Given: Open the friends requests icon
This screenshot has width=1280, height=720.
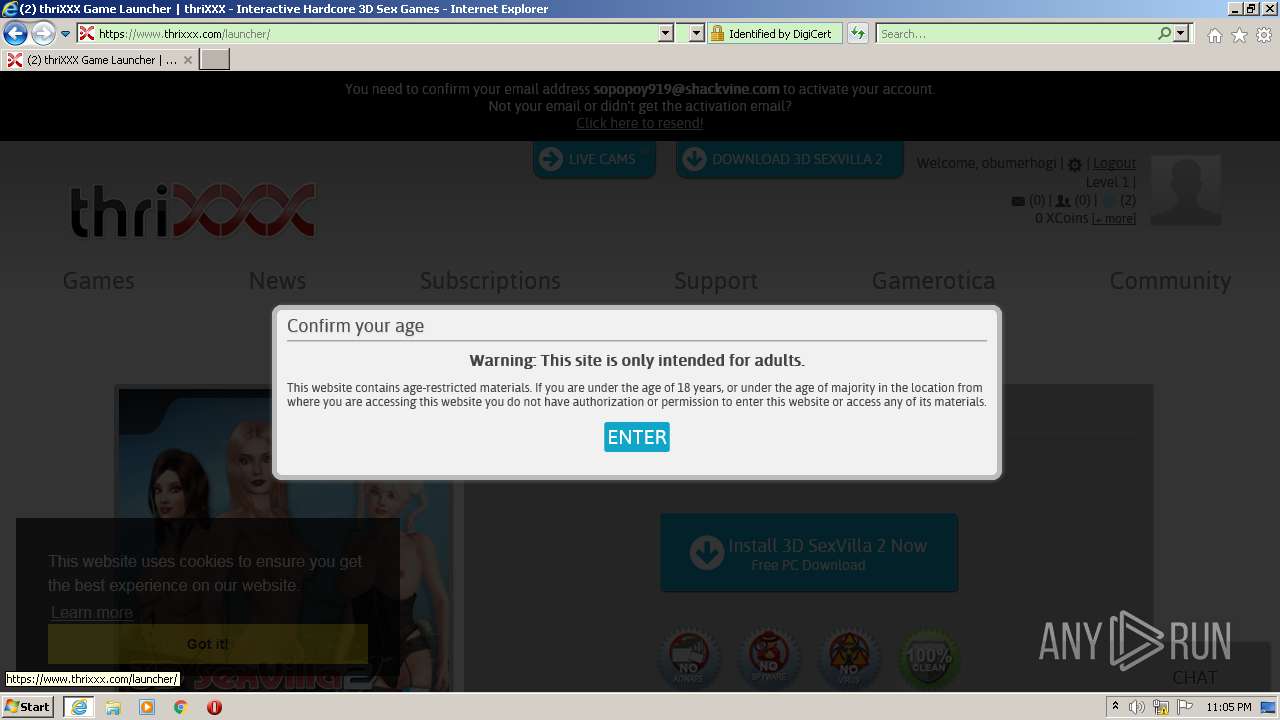Looking at the screenshot, I should pyautogui.click(x=1063, y=201).
